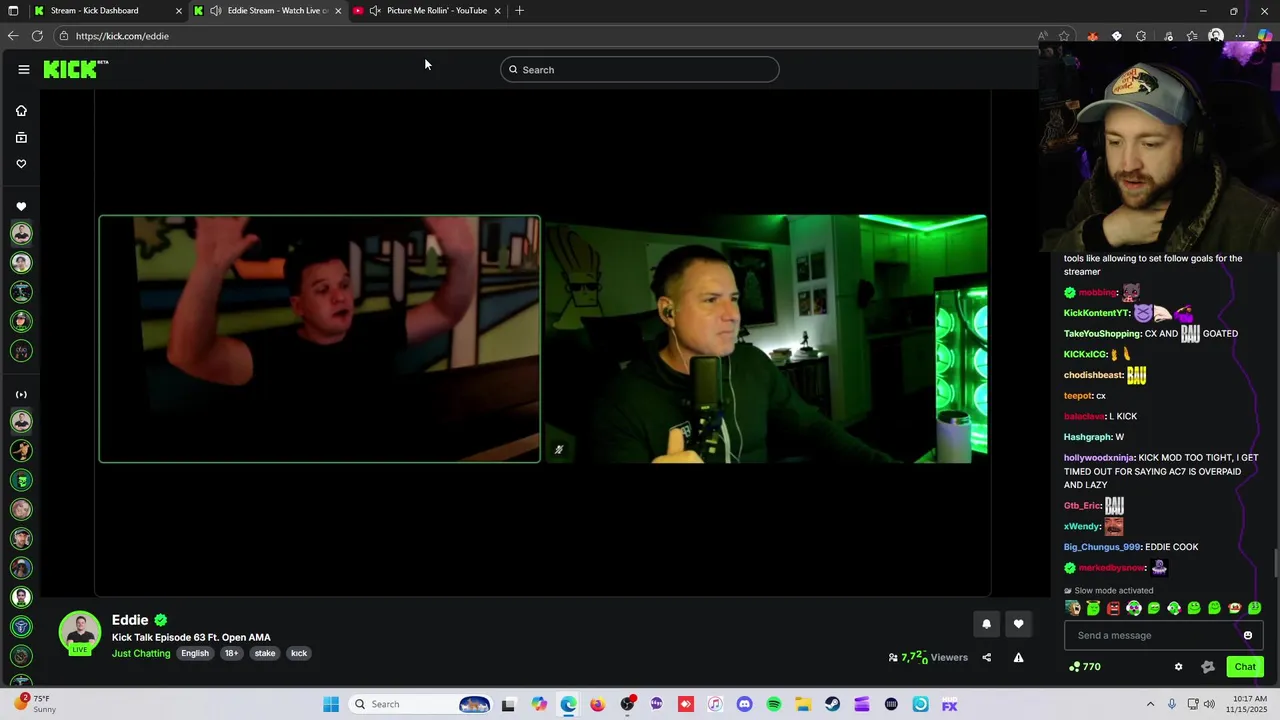1280x720 pixels.
Task: Toggle notification bell for Eddie channel
Action: (986, 624)
